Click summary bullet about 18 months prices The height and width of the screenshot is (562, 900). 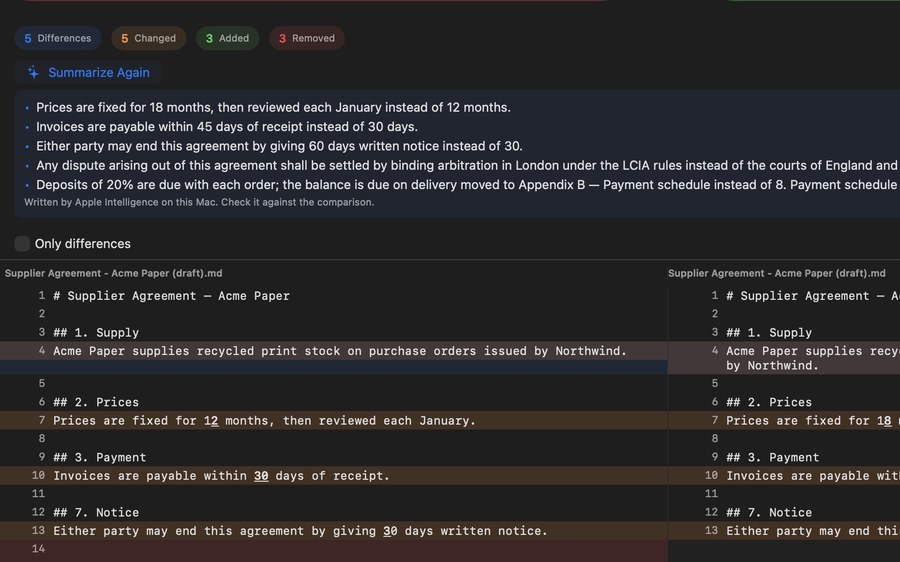click(273, 107)
